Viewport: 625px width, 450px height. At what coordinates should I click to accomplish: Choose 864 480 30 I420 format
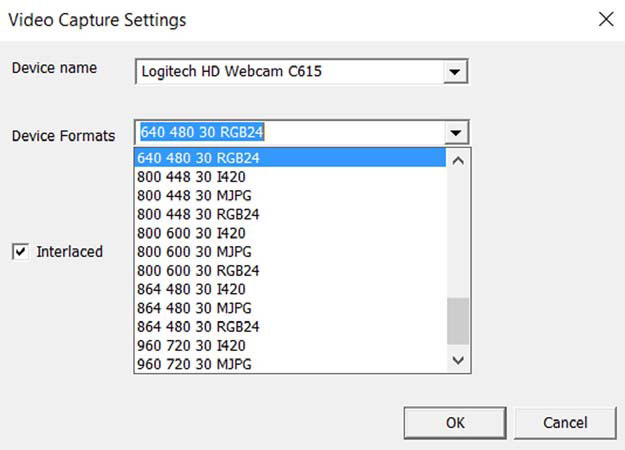(x=291, y=289)
